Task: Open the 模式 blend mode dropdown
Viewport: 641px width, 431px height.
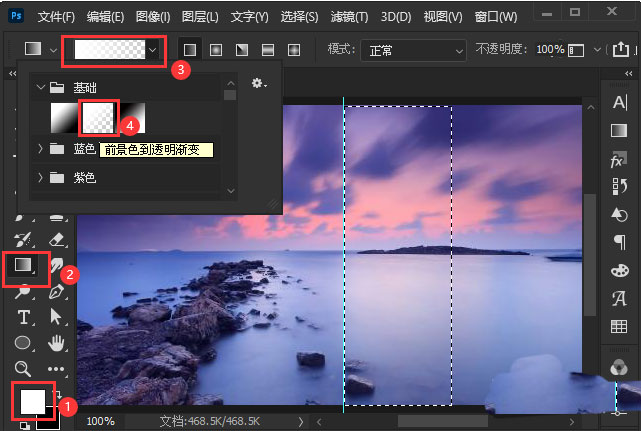Action: click(x=414, y=49)
